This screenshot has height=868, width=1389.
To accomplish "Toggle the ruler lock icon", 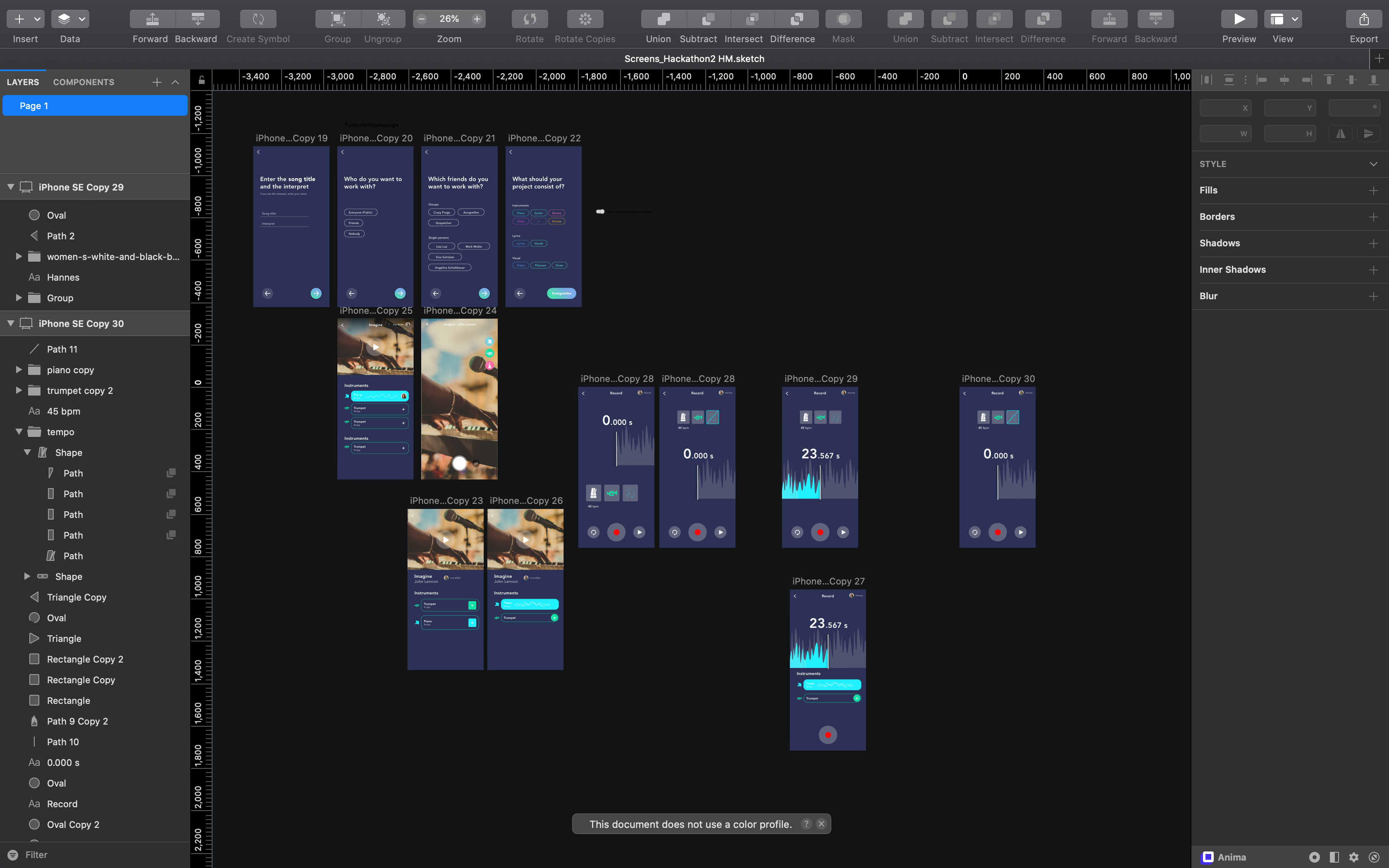I will tap(201, 80).
